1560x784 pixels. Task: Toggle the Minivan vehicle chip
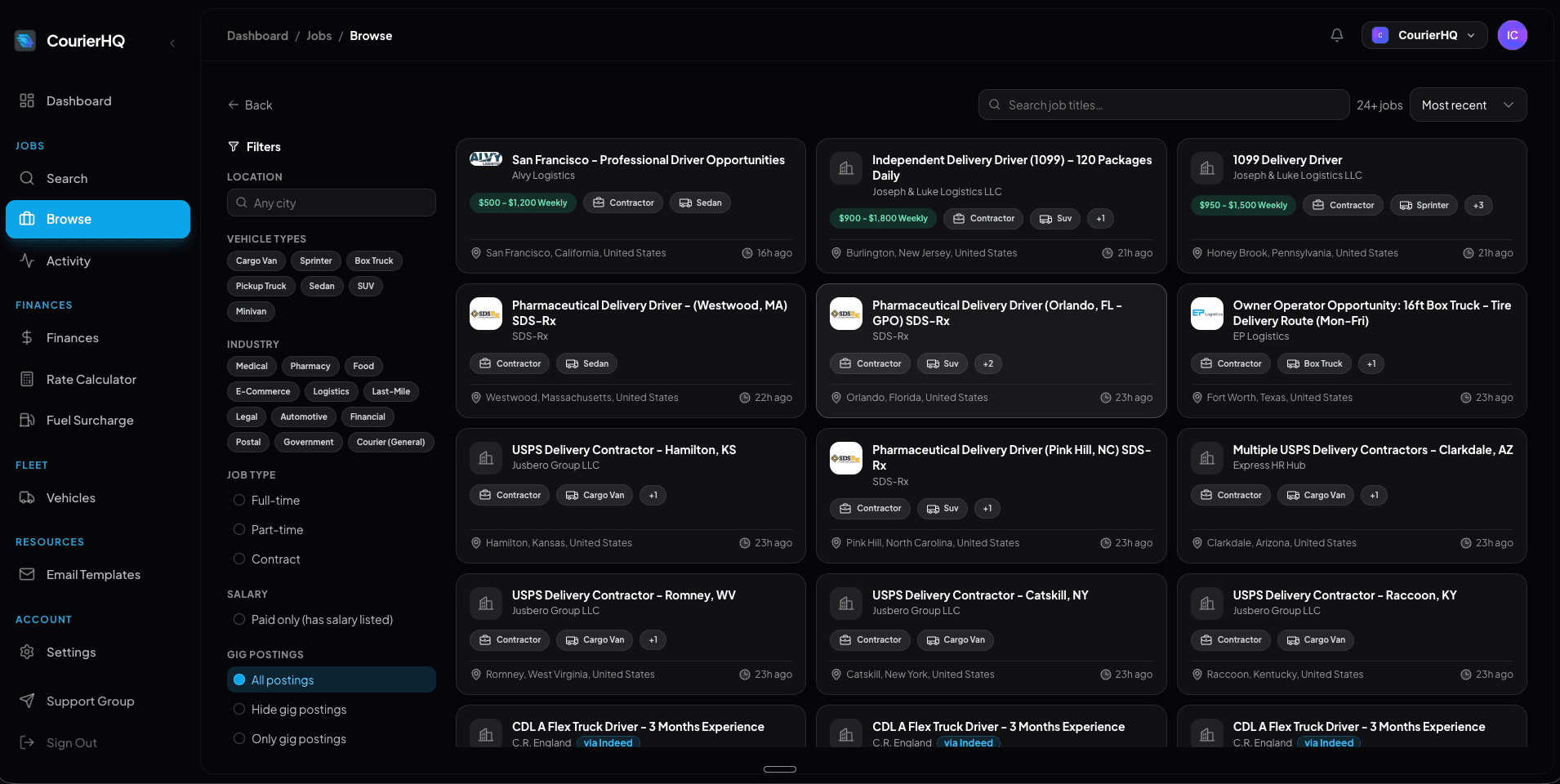pyautogui.click(x=252, y=311)
